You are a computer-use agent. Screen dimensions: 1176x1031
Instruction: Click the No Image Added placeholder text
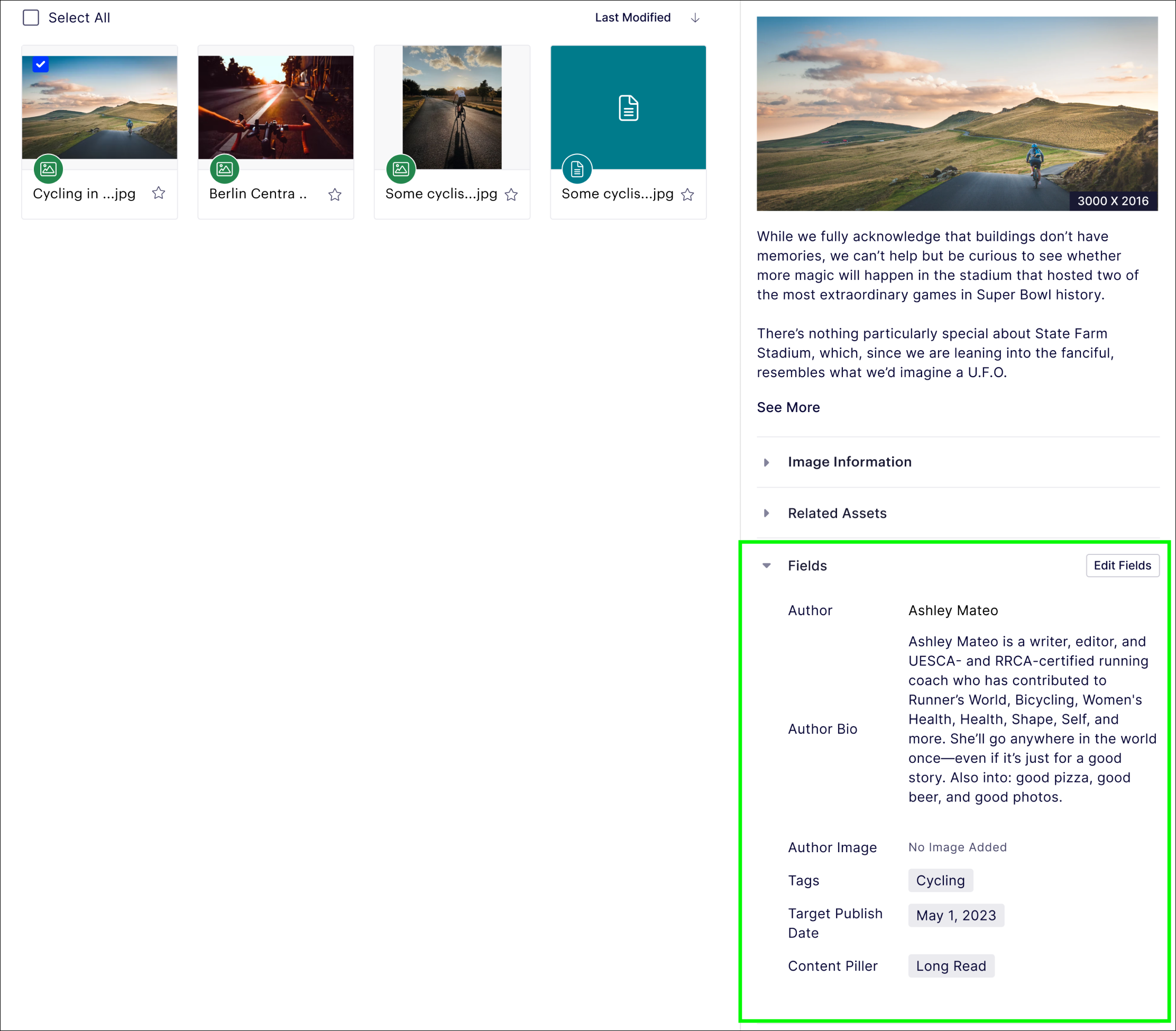[x=958, y=847]
